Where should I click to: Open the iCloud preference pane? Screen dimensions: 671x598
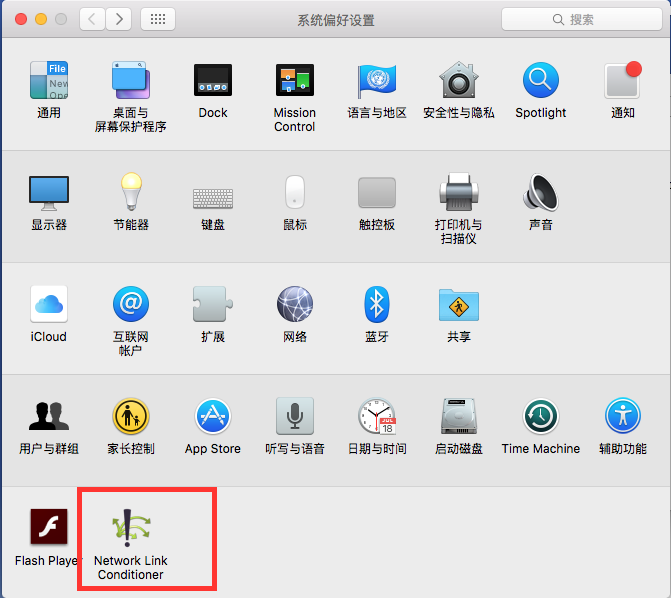49,304
